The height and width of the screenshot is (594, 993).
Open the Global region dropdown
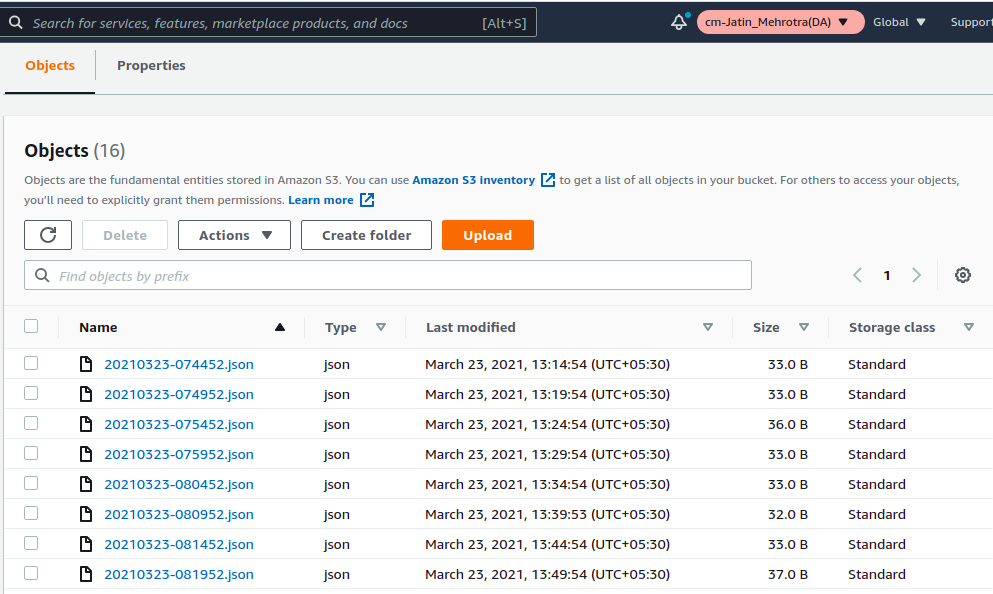click(x=899, y=22)
